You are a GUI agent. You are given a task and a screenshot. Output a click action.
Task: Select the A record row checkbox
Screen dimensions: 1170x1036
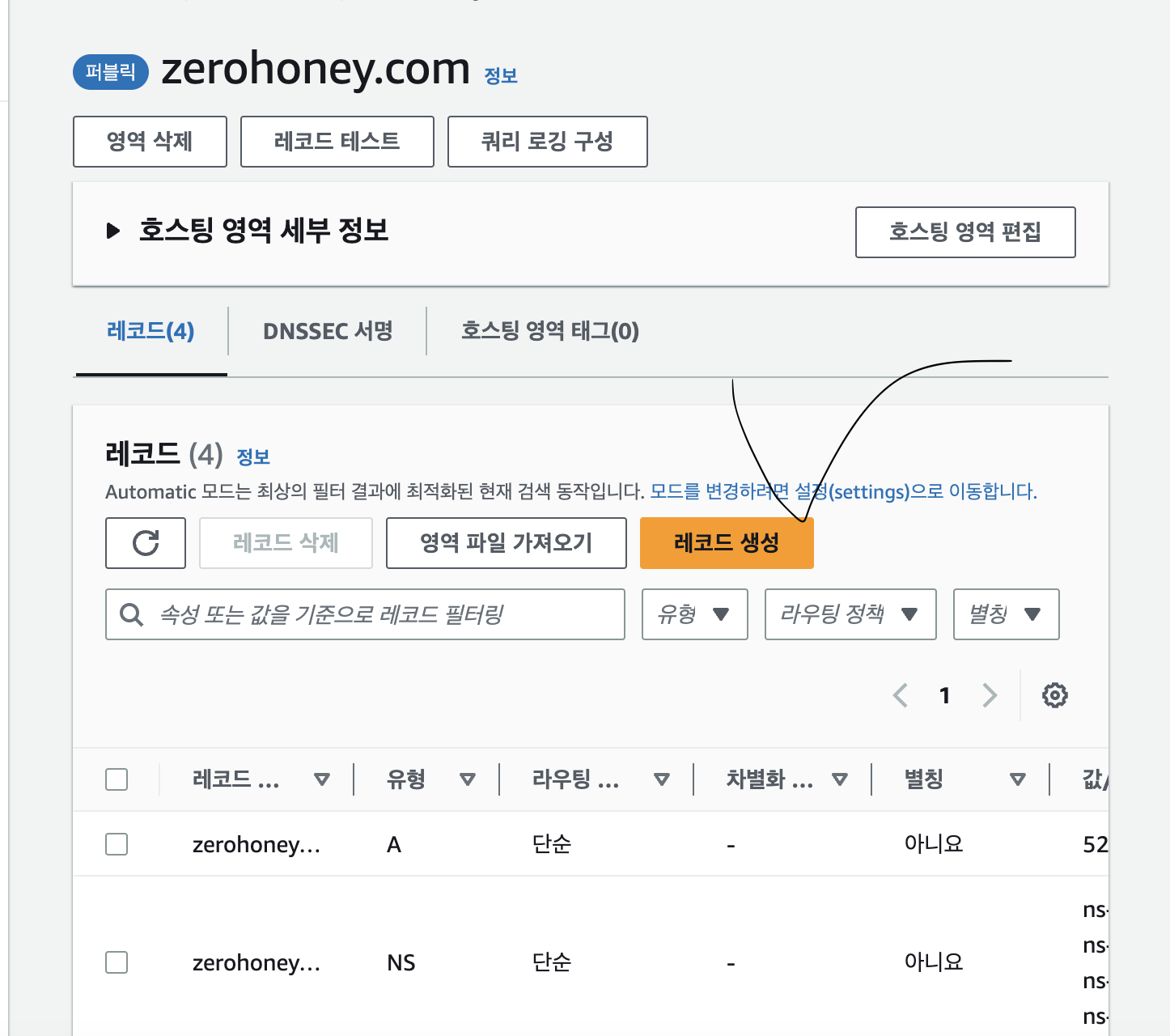(x=117, y=844)
